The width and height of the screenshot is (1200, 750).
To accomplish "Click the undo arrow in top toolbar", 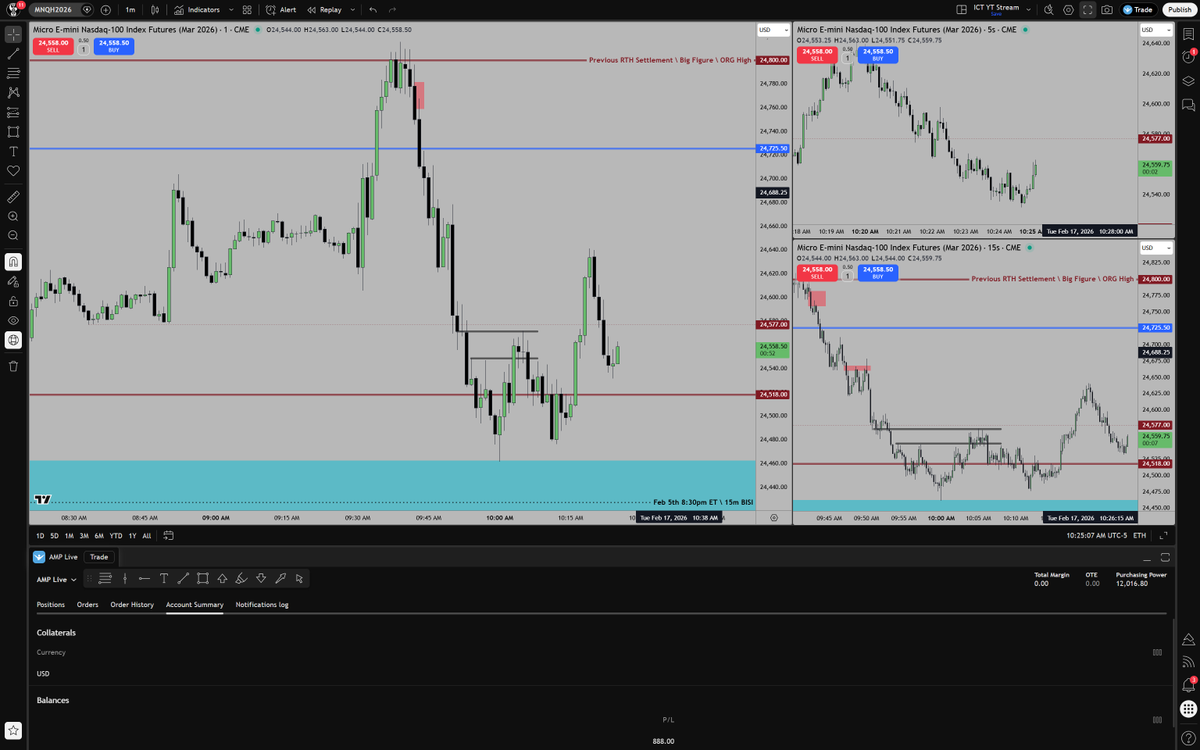I will coord(373,9).
